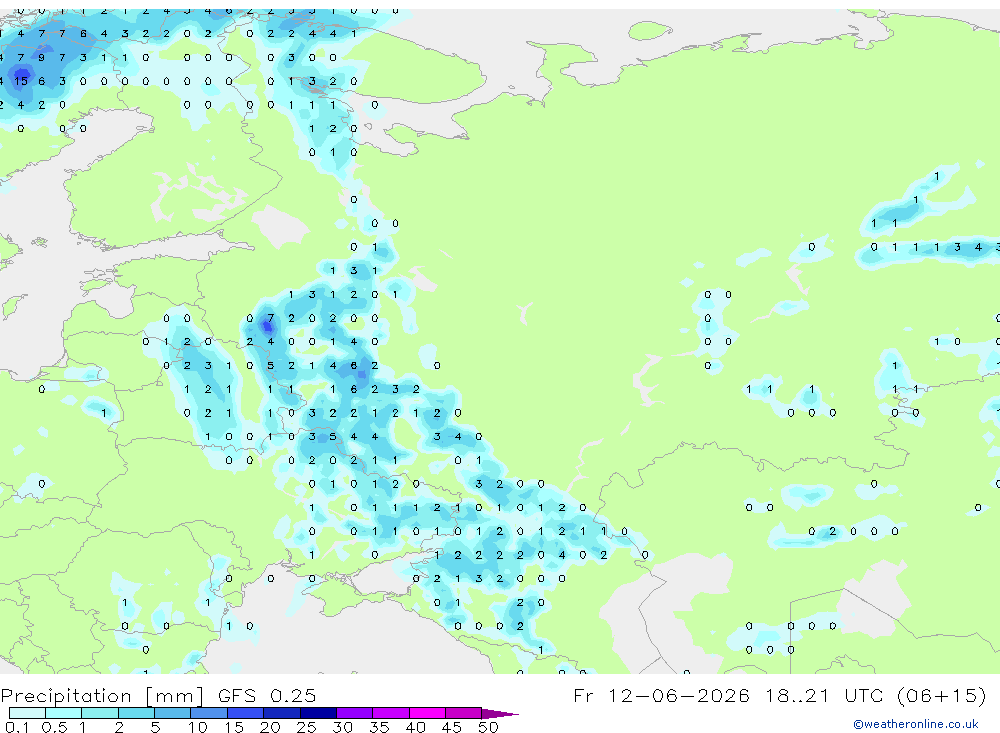This screenshot has width=1000, height=733.
Task: Click the 45–50 mm dark magenta legend swatch
Action: [x=463, y=713]
